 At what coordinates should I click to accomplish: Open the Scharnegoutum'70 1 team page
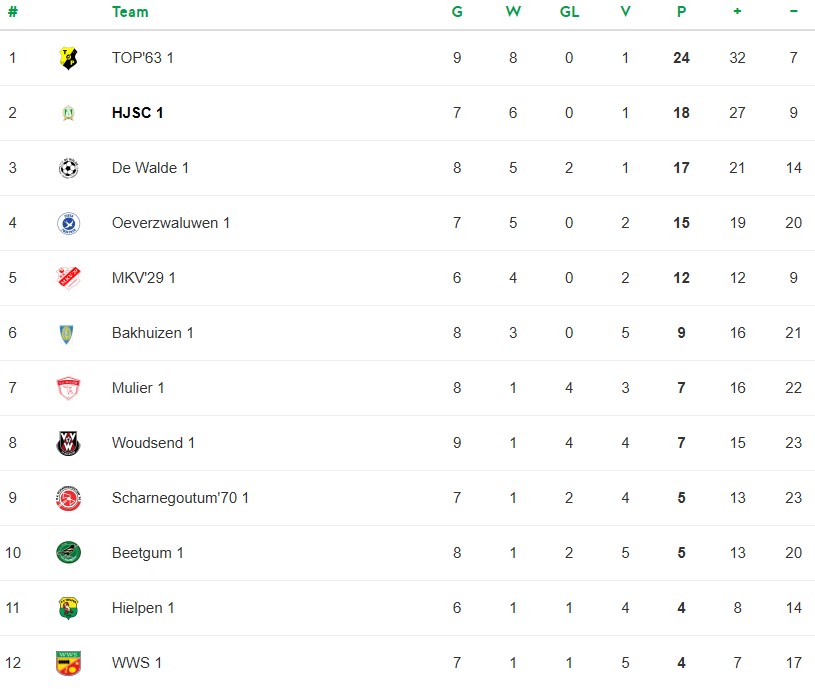pyautogui.click(x=180, y=498)
